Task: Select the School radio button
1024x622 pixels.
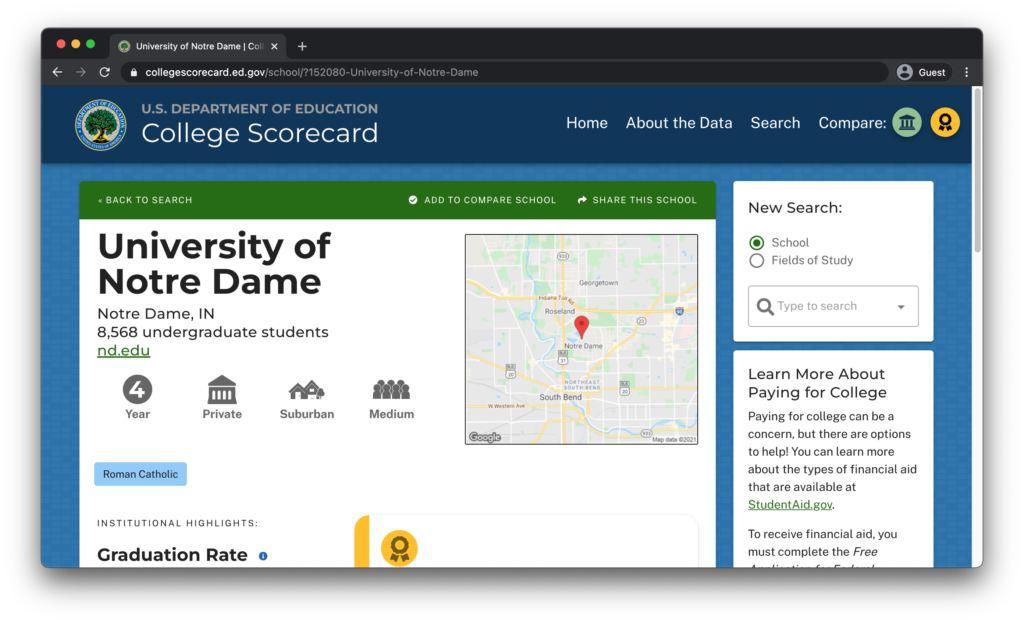Action: (756, 243)
